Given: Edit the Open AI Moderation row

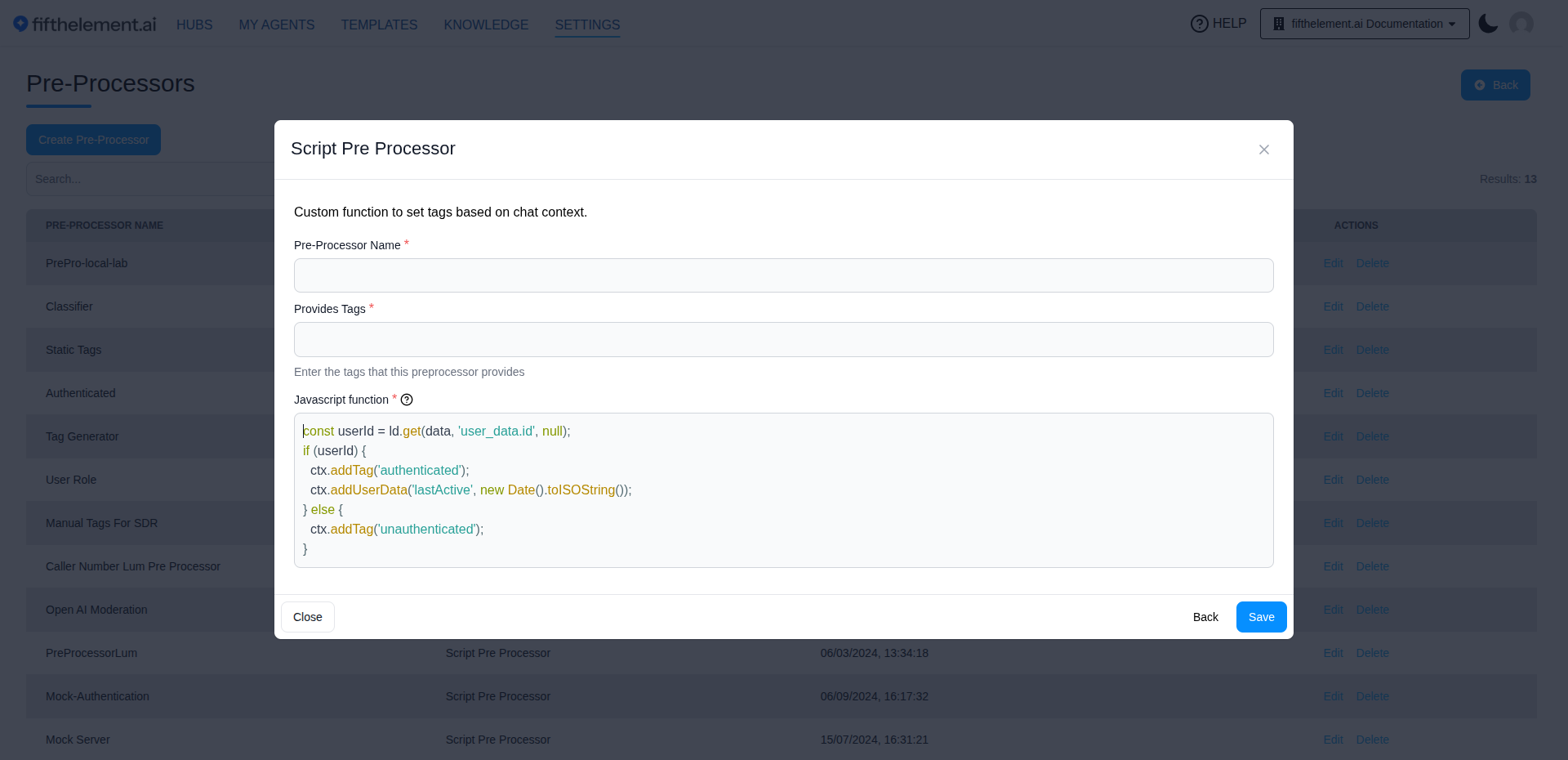Looking at the screenshot, I should tap(1333, 610).
